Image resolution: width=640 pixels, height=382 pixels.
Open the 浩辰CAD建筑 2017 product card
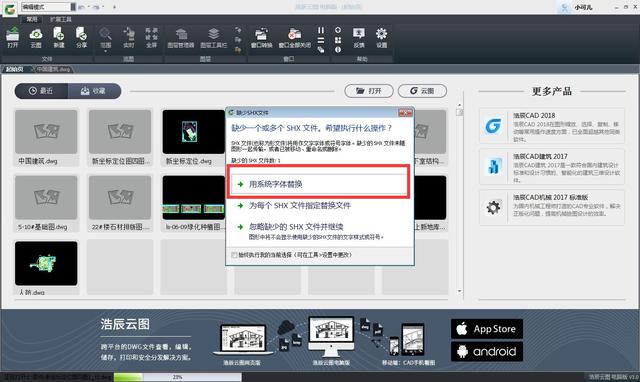[x=552, y=167]
